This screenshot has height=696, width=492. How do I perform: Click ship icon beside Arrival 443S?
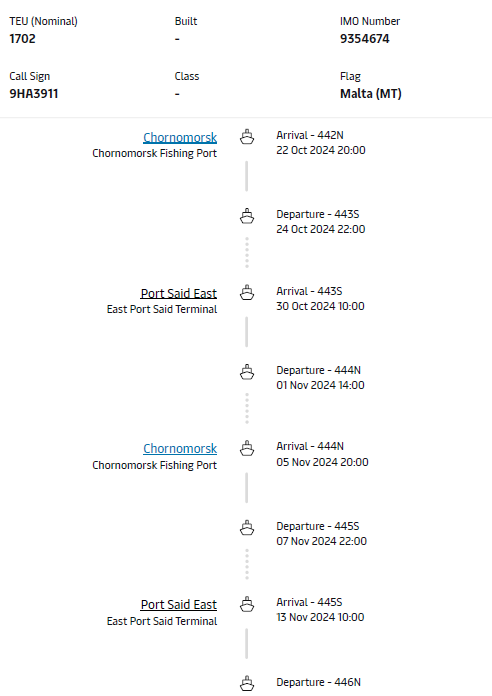tap(247, 293)
